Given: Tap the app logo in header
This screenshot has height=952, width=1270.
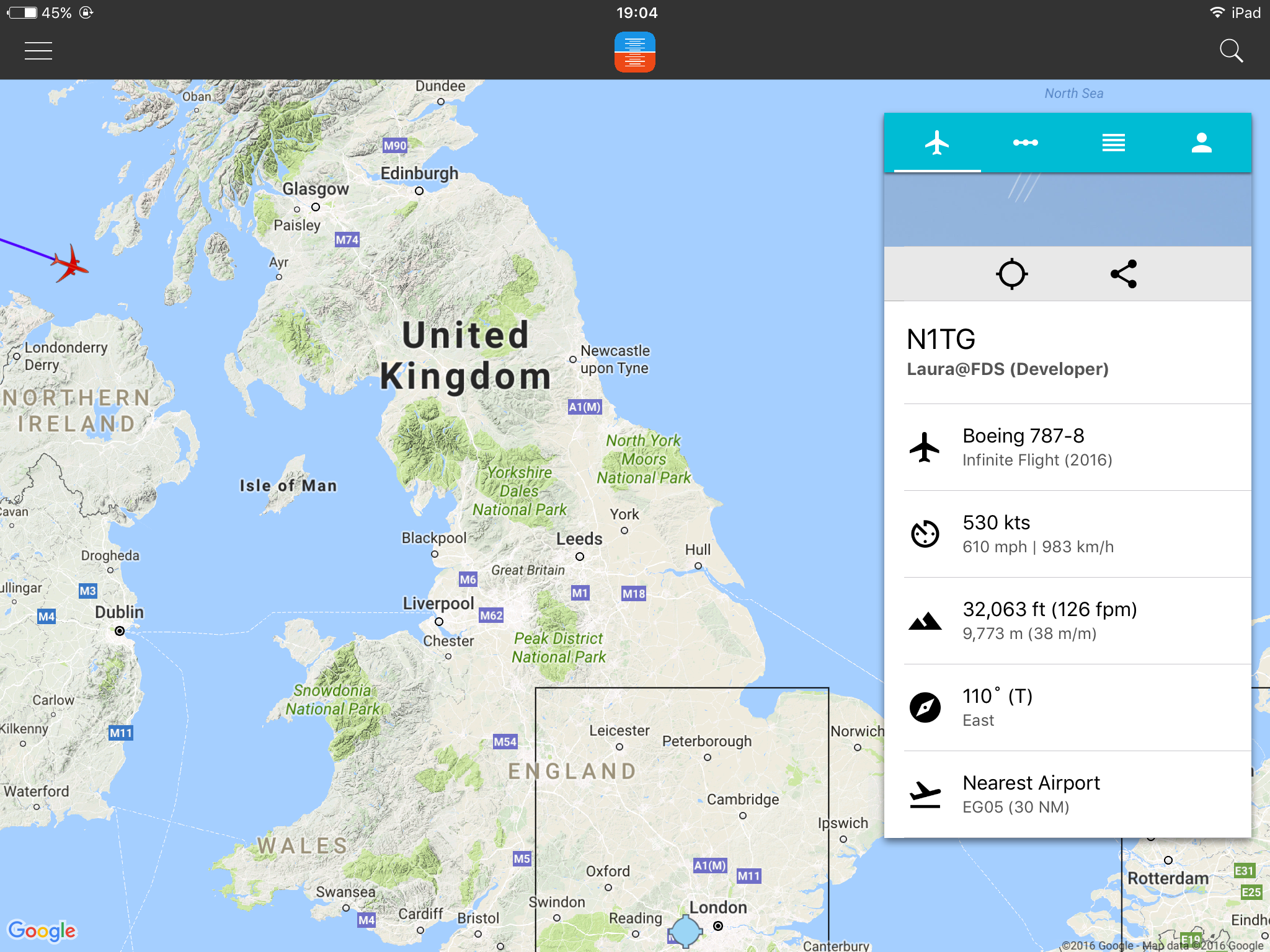Looking at the screenshot, I should pyautogui.click(x=634, y=52).
